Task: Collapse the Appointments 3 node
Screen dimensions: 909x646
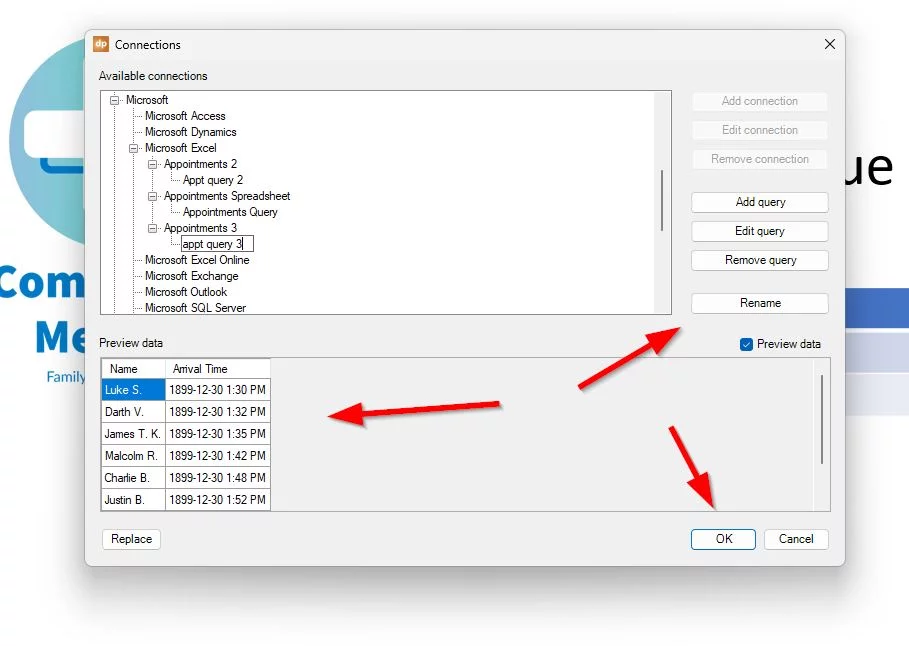Action: [x=153, y=228]
